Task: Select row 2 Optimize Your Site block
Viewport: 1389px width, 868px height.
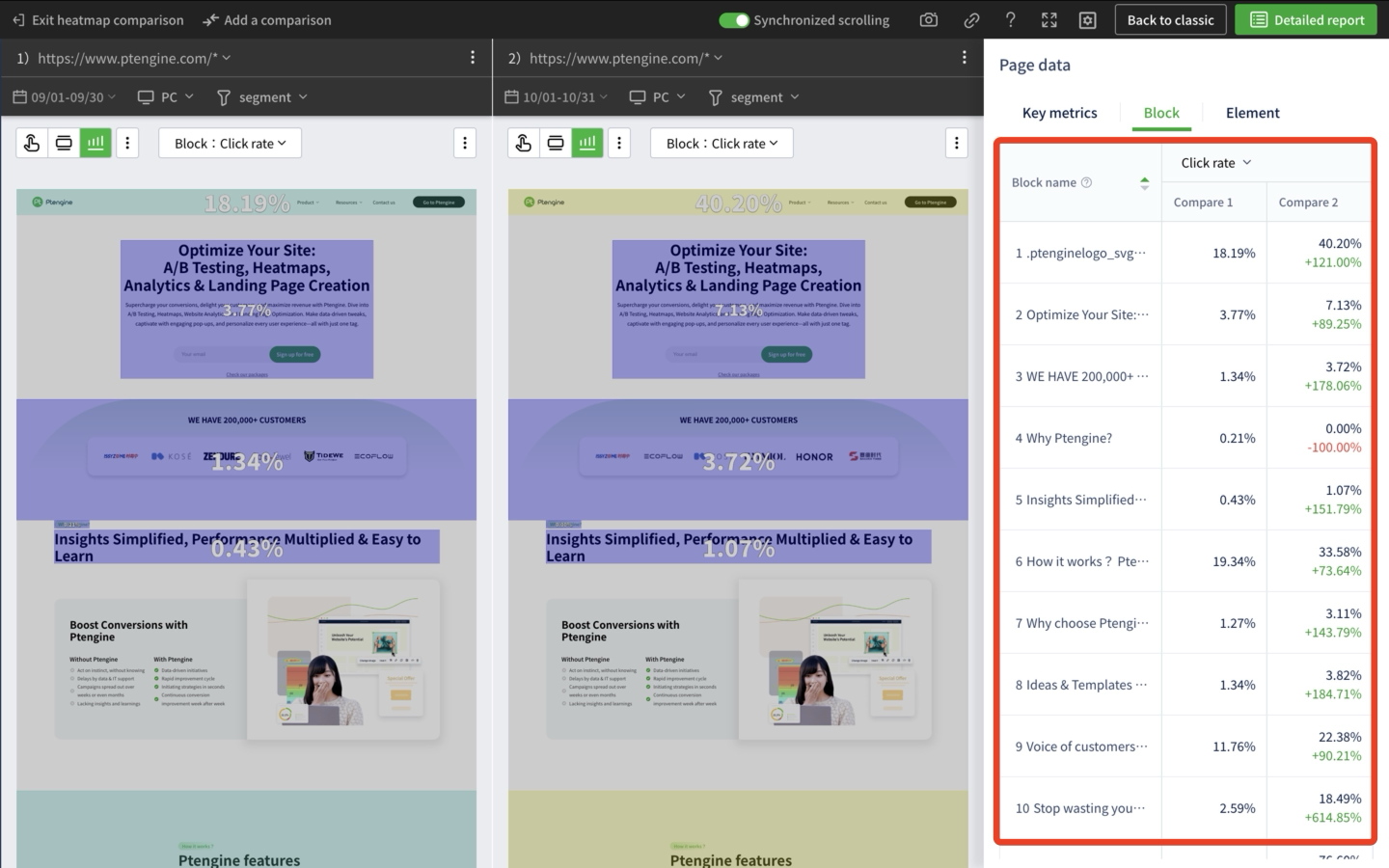Action: coord(1185,314)
